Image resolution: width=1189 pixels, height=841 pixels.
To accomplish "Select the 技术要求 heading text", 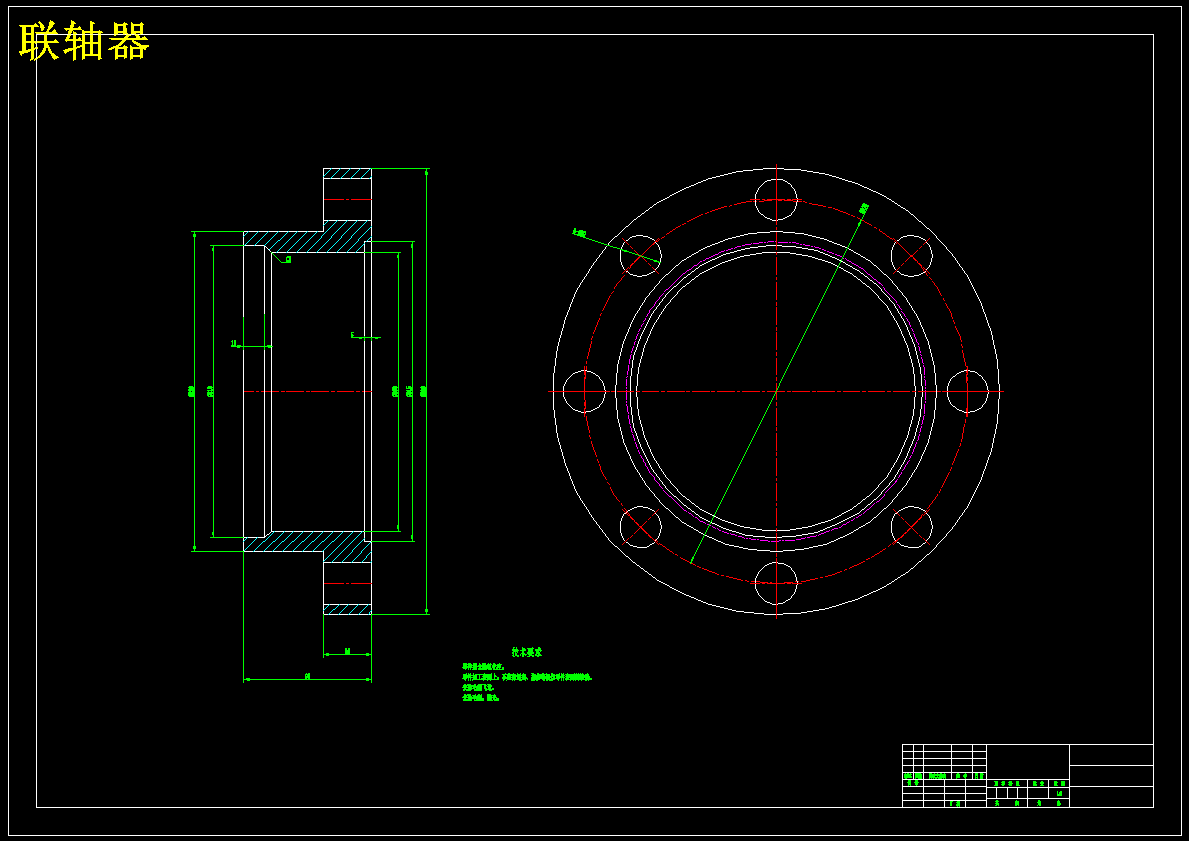I will (x=527, y=652).
